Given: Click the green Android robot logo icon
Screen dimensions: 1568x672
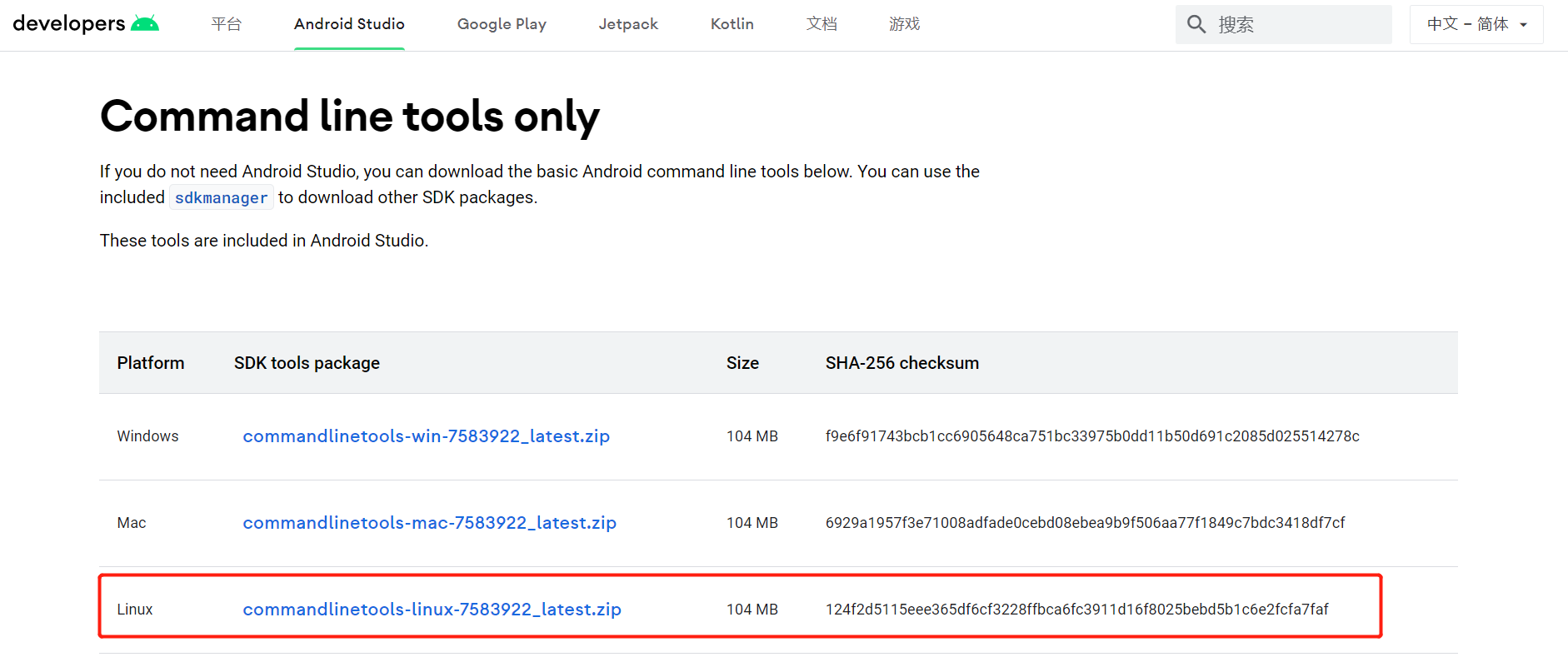Looking at the screenshot, I should point(145,23).
